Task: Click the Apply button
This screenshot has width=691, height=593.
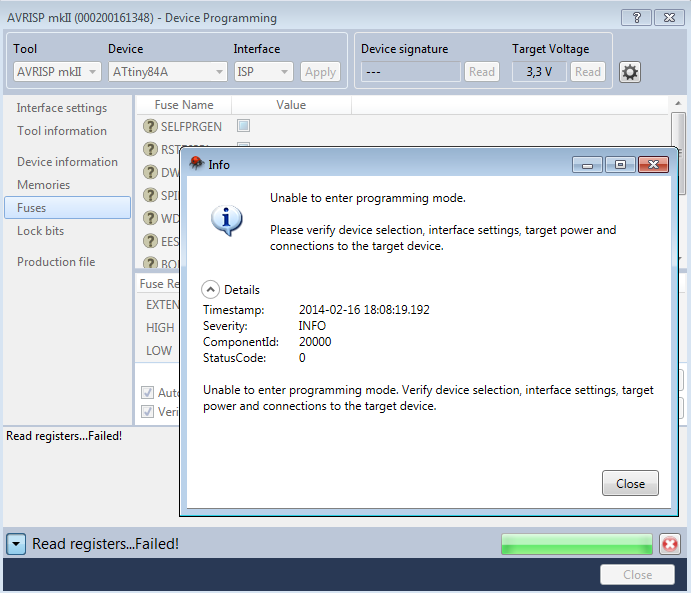Action: click(320, 71)
